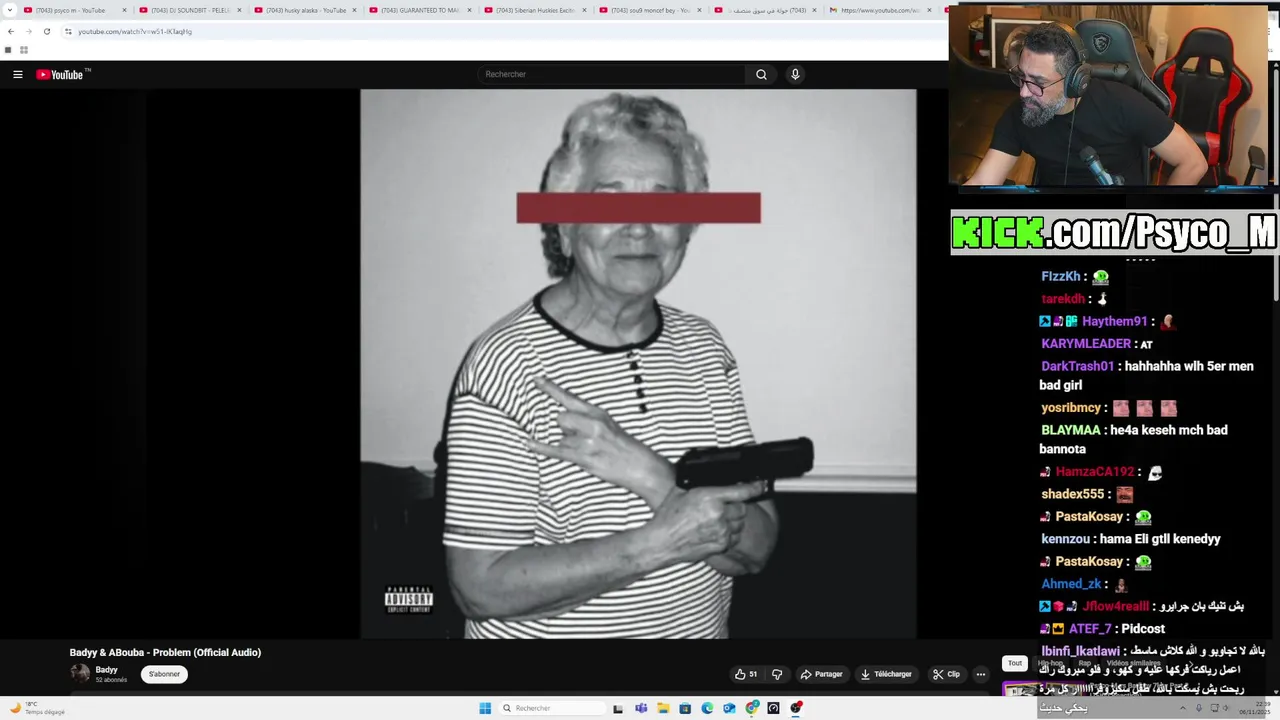Click chat username Haythem91
This screenshot has width=1280, height=720.
tap(1114, 321)
